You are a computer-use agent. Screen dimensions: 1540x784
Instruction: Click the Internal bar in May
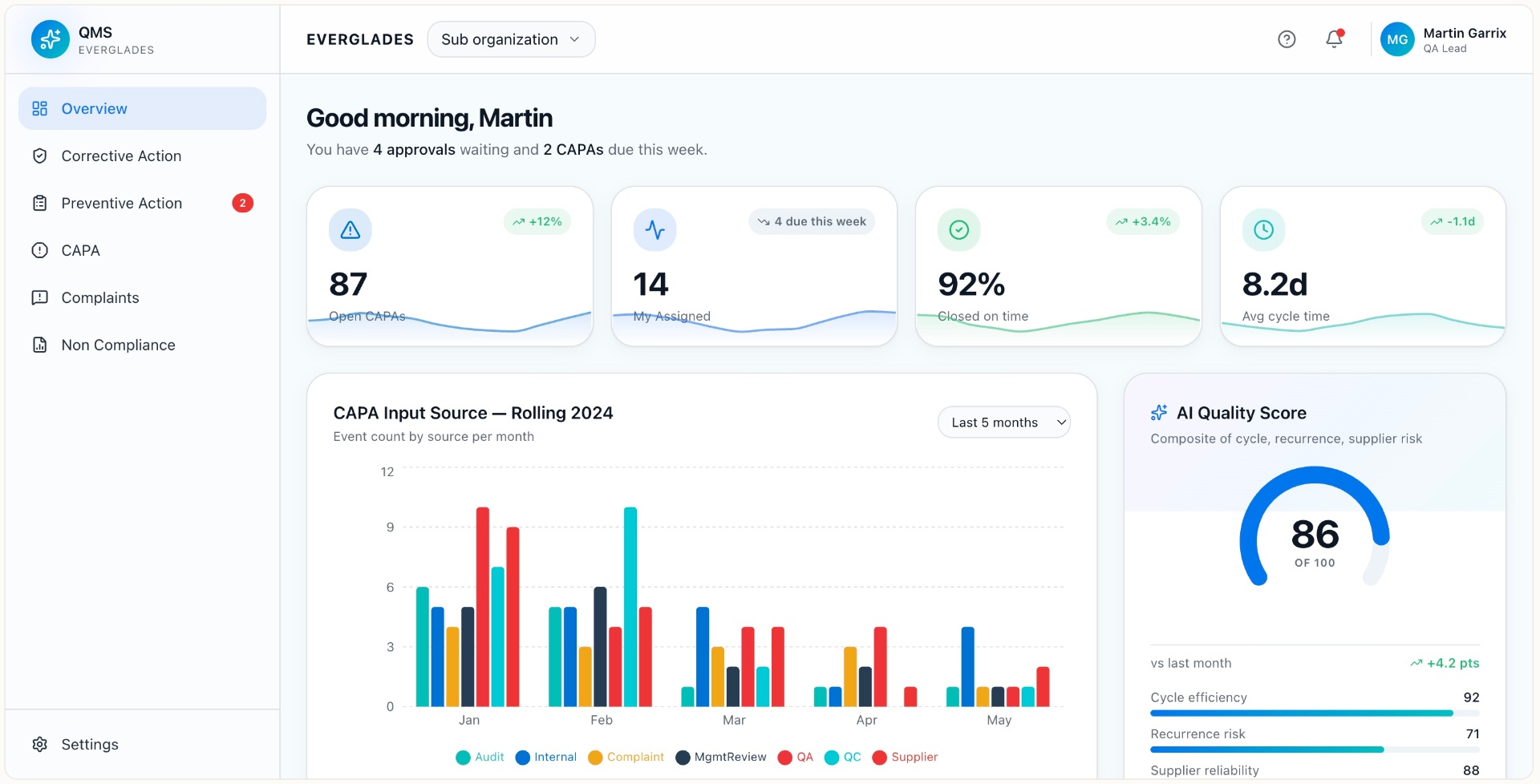[x=968, y=667]
